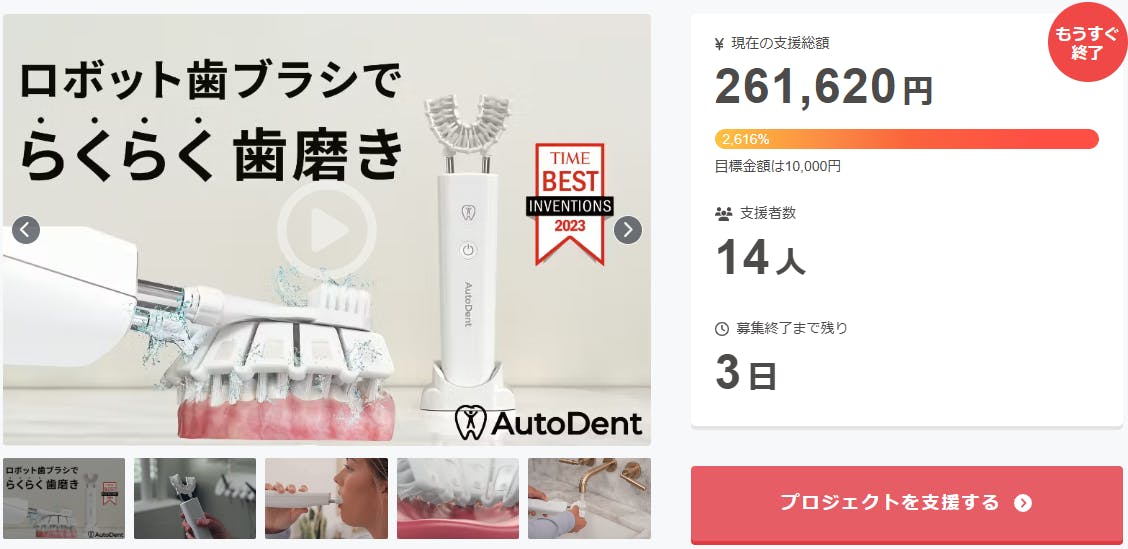Click the yen icon beside 現在の支援総額

point(719,44)
